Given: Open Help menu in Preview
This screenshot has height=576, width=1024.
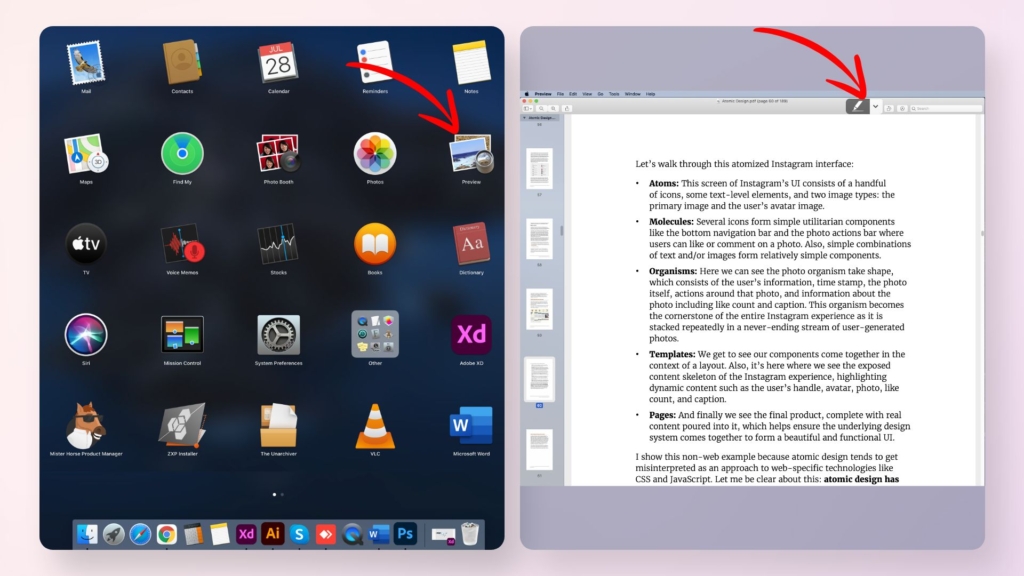Looking at the screenshot, I should click(650, 94).
